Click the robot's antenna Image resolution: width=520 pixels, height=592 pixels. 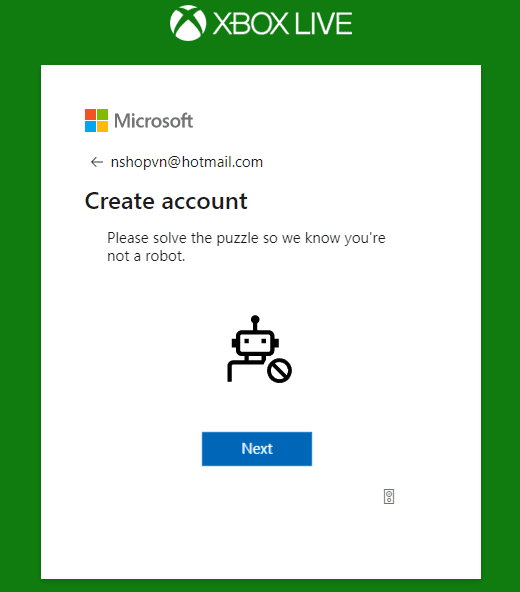pos(255,323)
